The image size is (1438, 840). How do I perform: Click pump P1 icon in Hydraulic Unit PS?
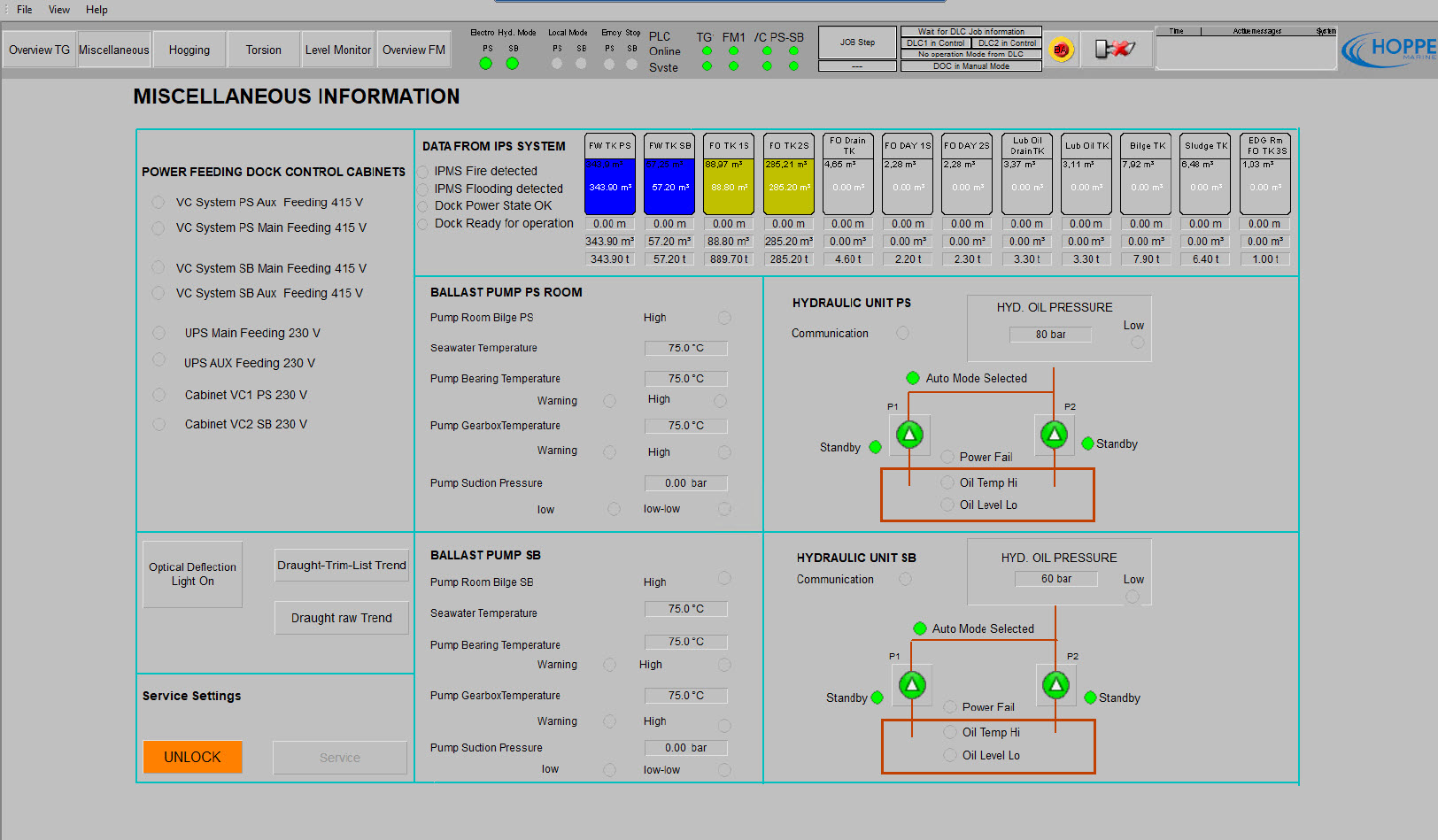tap(909, 435)
